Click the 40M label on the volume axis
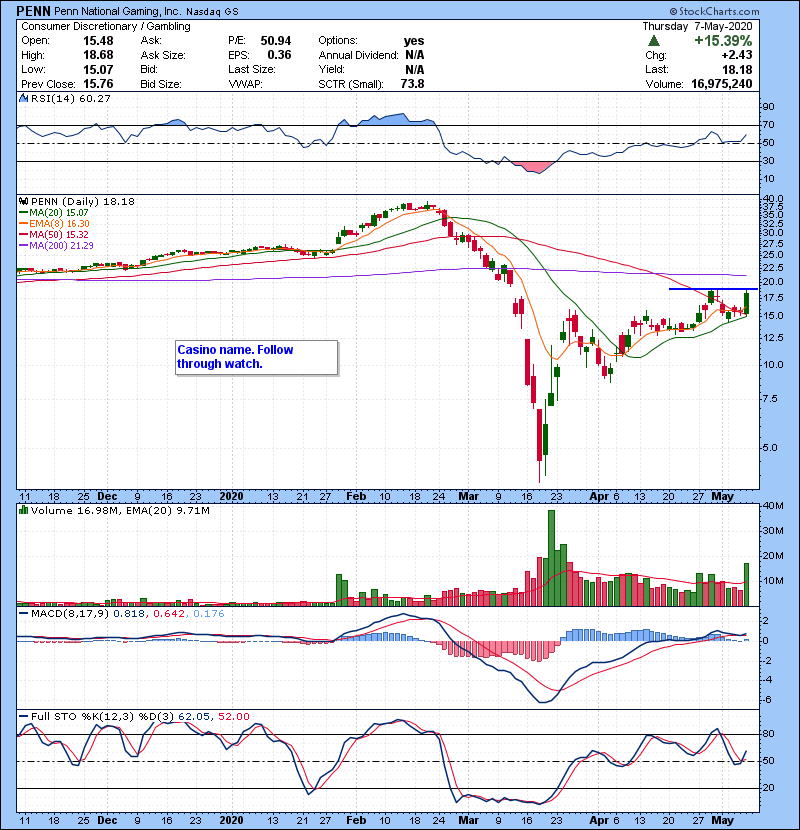The height and width of the screenshot is (830, 800). (773, 506)
